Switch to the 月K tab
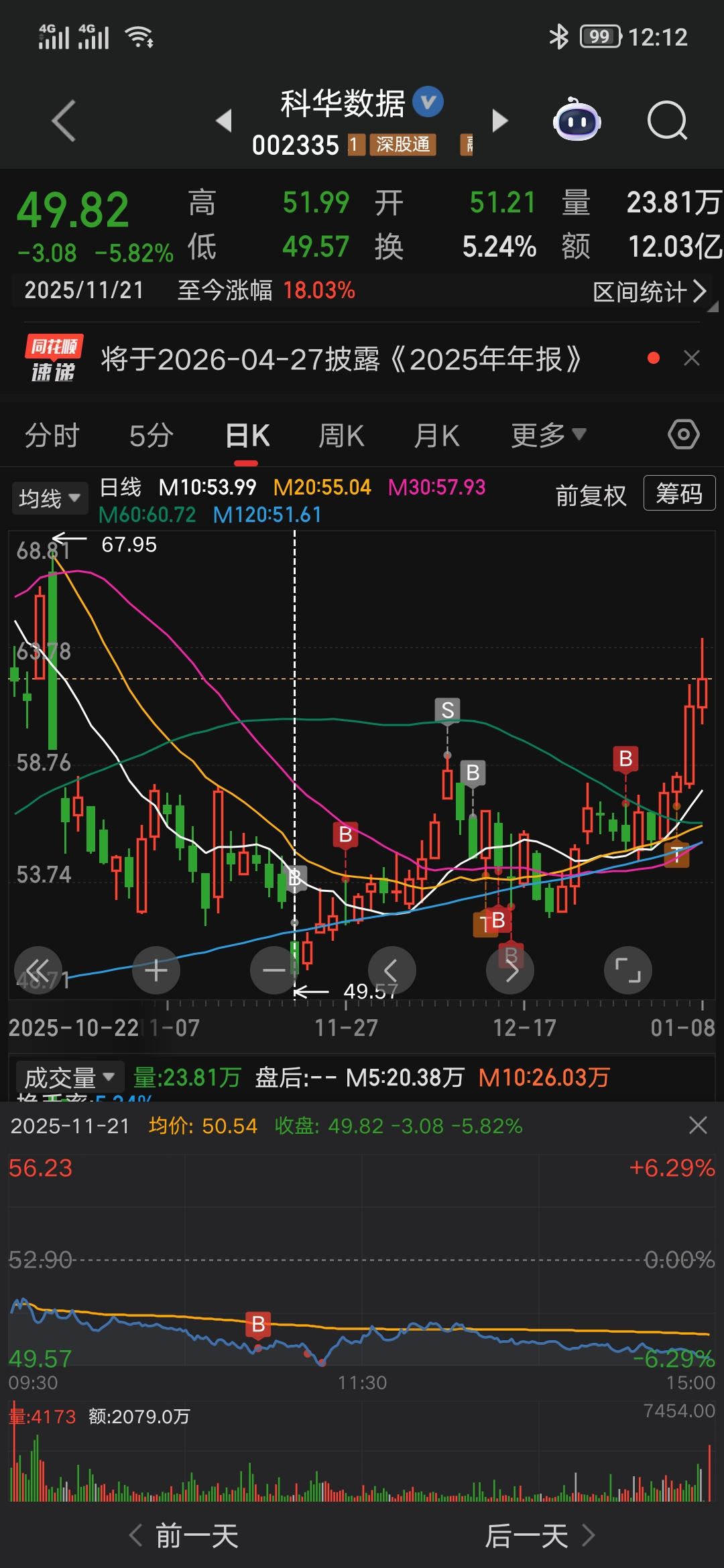724x1568 pixels. [x=436, y=436]
